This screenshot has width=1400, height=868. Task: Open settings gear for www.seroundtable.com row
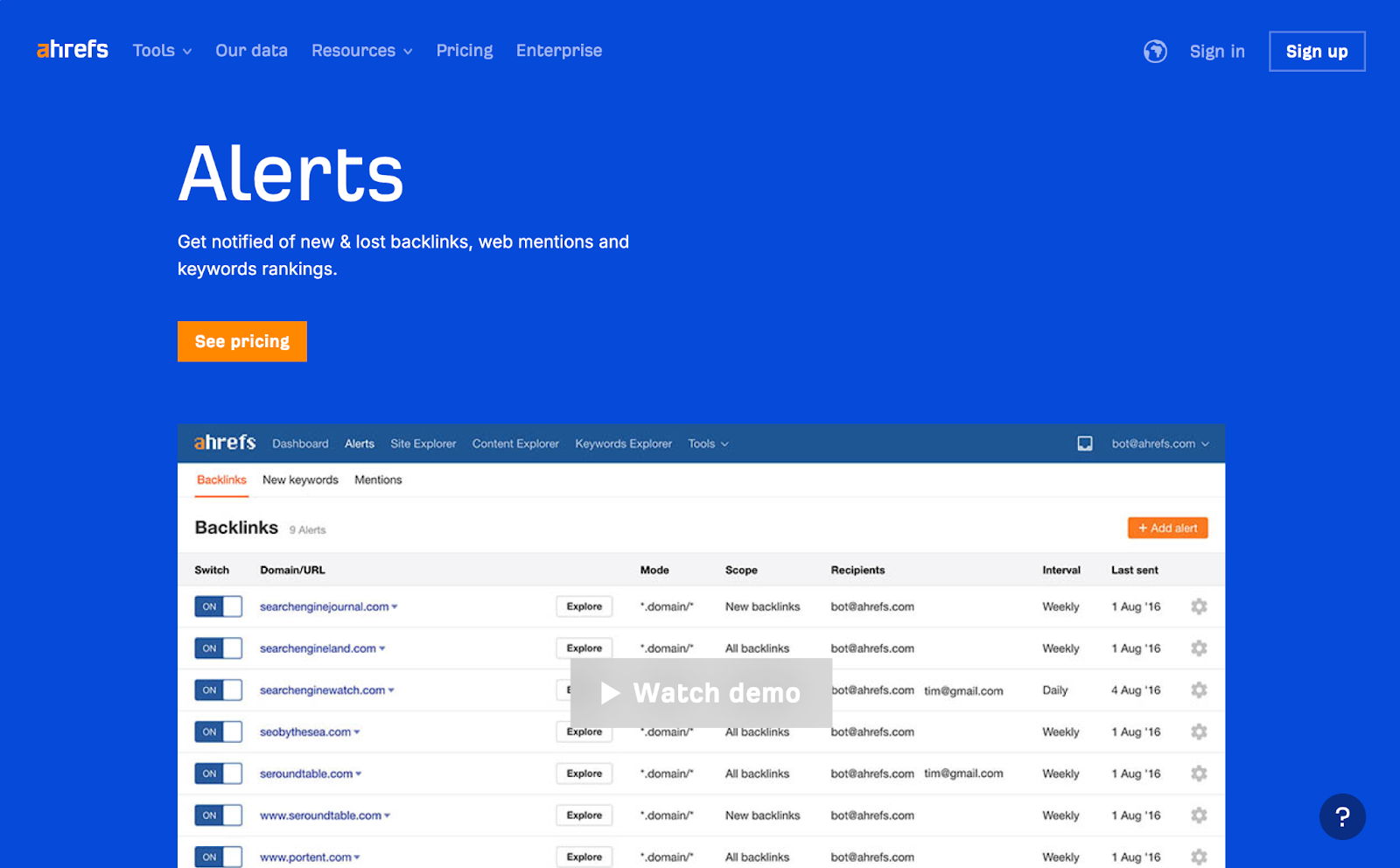pos(1199,815)
